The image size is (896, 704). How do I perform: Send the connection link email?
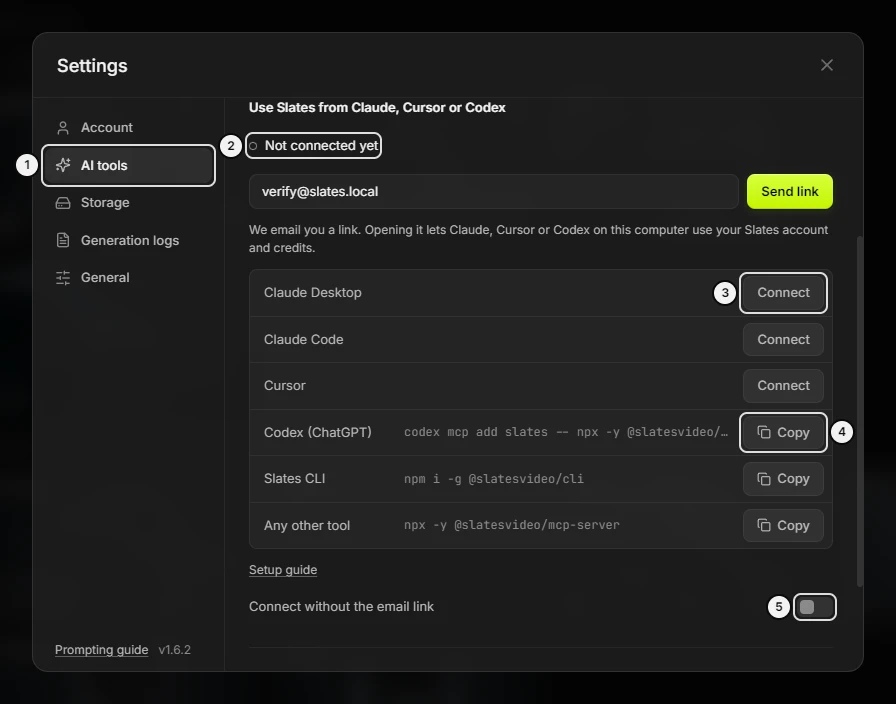pyautogui.click(x=790, y=191)
